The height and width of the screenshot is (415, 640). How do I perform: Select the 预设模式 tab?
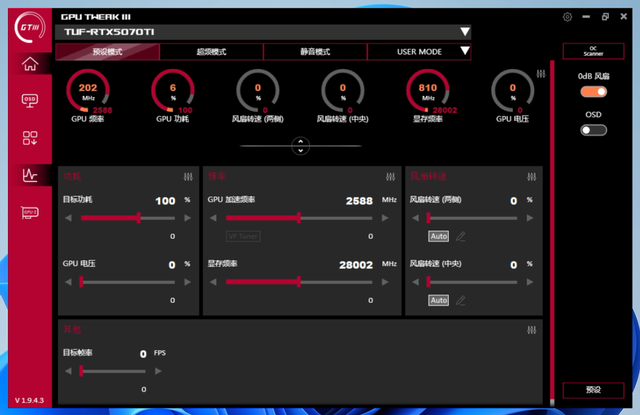[107, 52]
